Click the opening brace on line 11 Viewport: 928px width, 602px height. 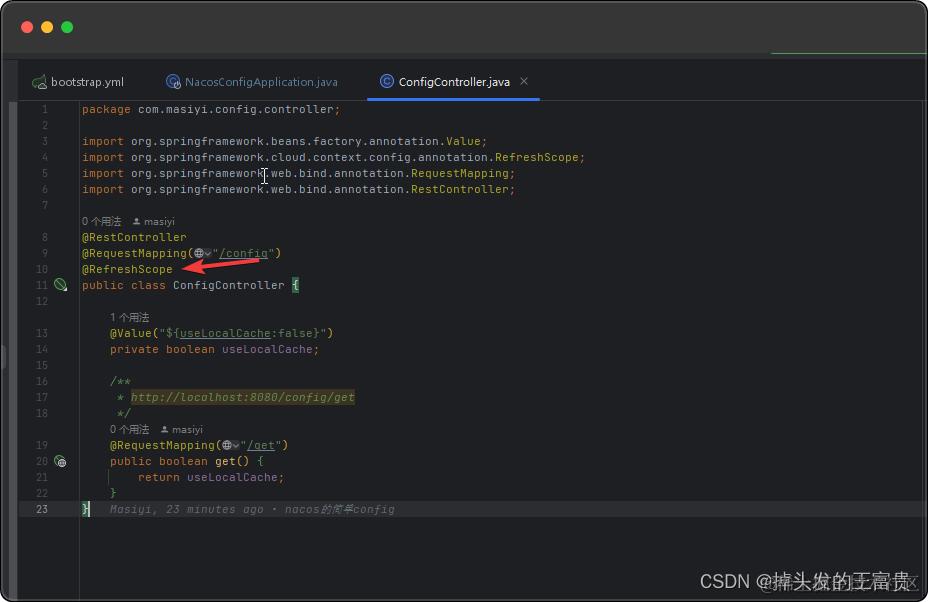tap(295, 285)
